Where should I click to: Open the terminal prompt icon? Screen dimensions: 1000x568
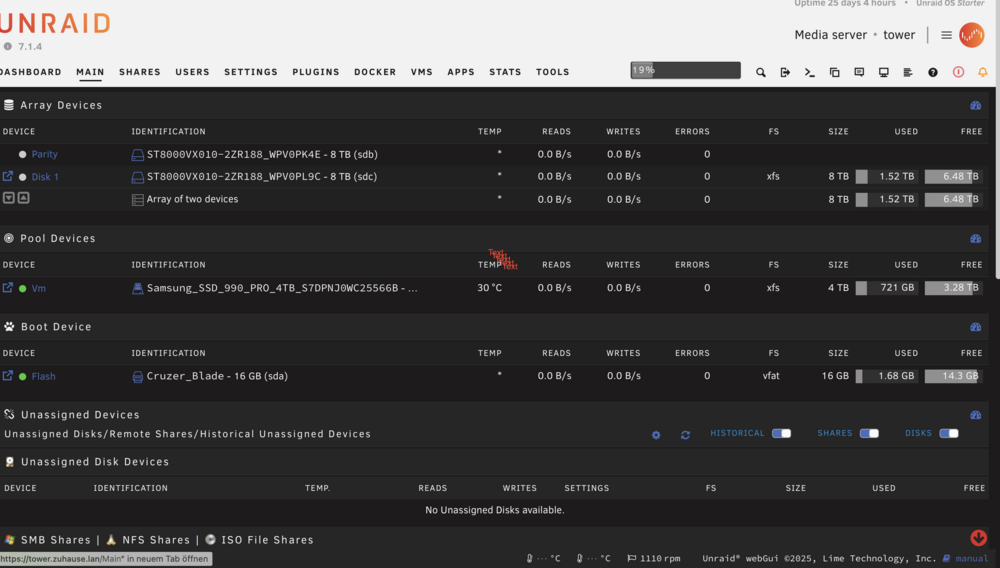pyautogui.click(x=809, y=73)
